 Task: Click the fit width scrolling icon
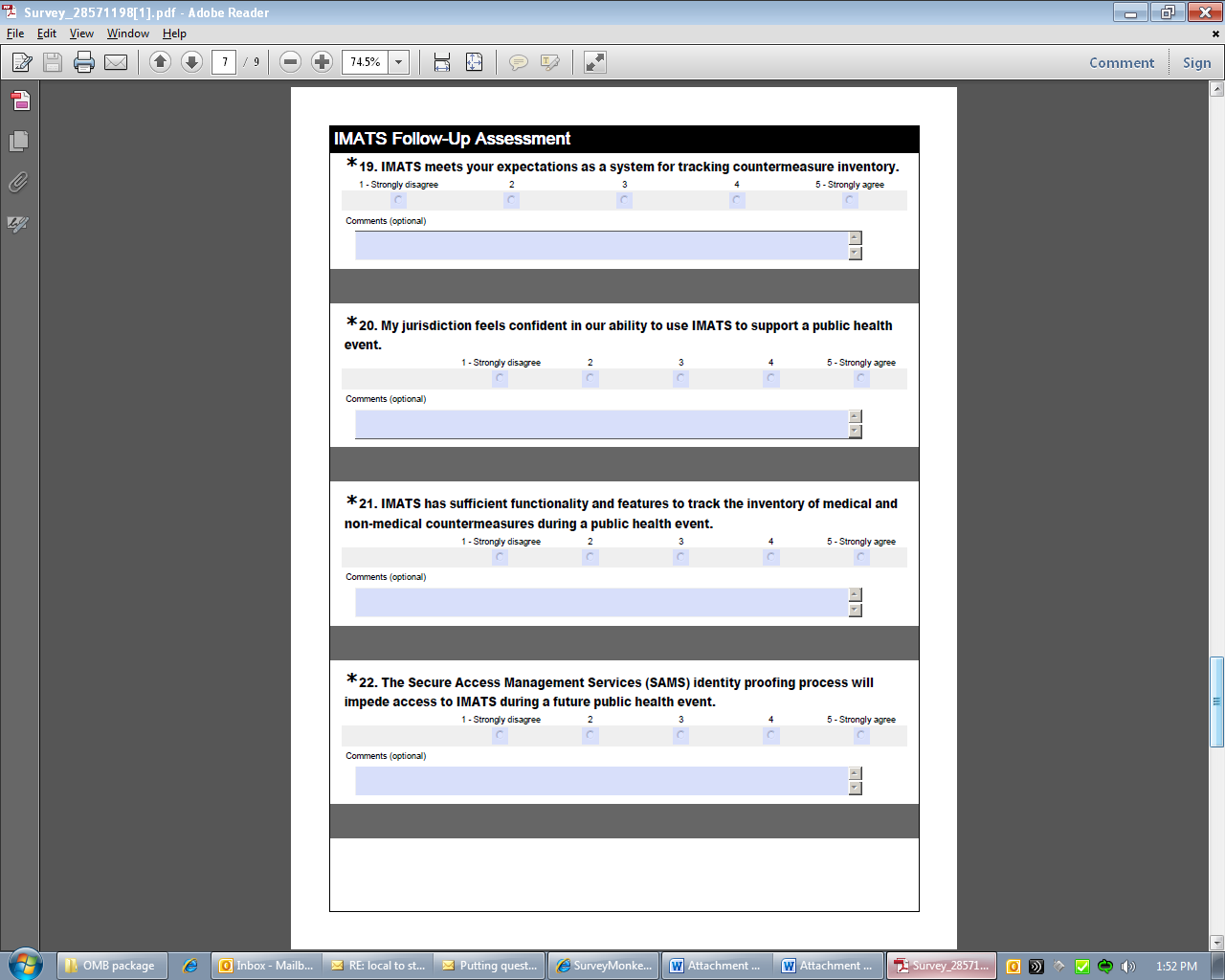pos(442,62)
